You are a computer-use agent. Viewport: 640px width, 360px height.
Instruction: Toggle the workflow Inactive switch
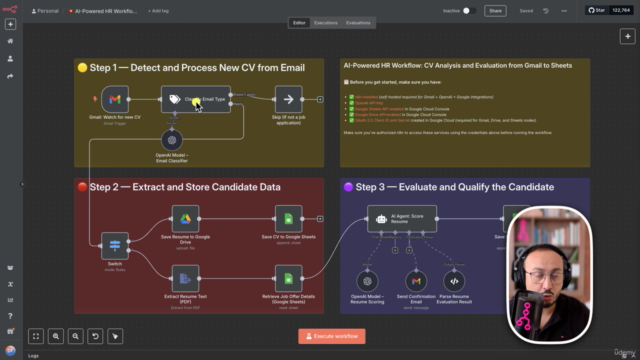[x=469, y=11]
